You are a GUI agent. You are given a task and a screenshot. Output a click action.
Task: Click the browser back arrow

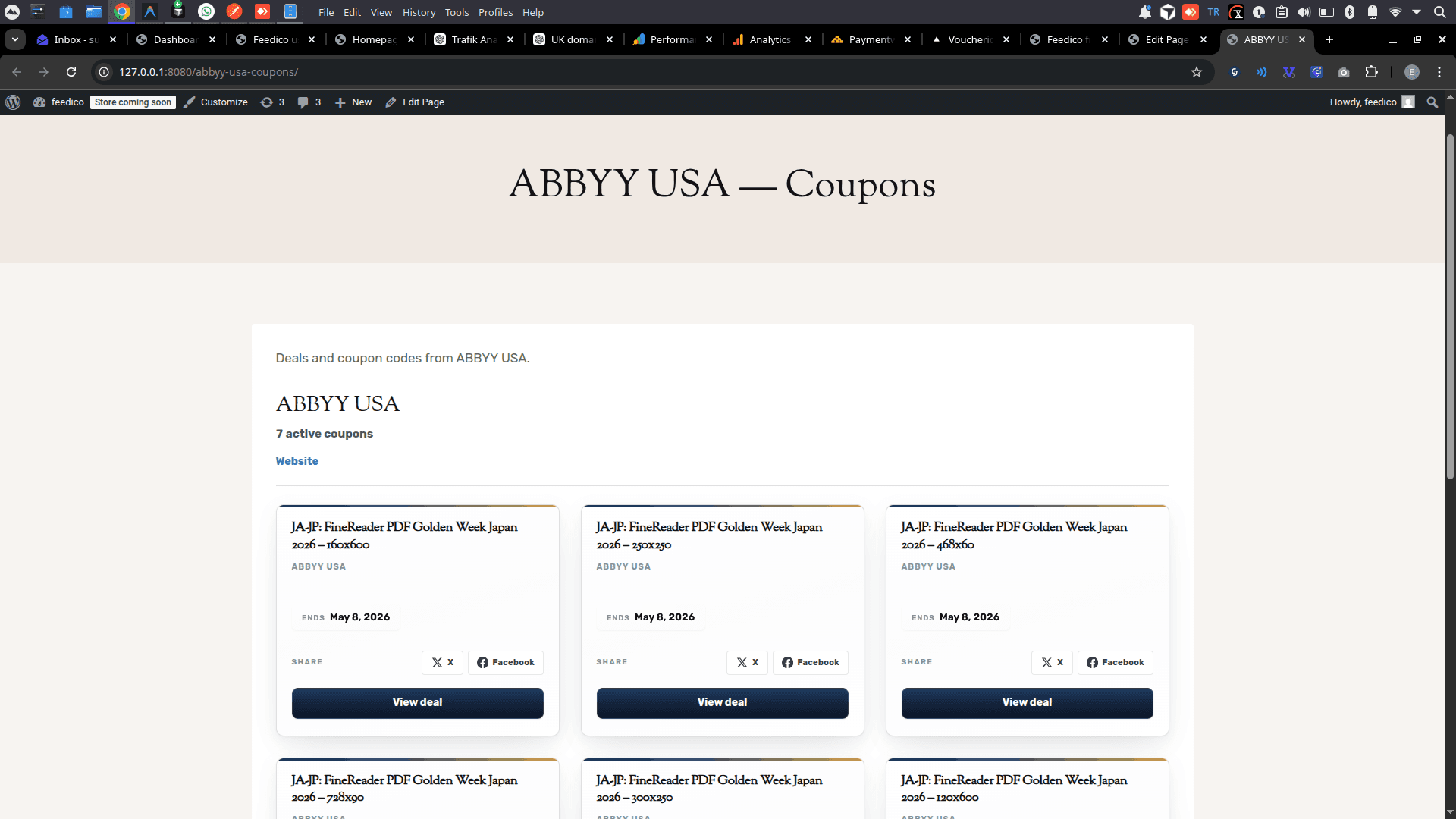pos(17,72)
